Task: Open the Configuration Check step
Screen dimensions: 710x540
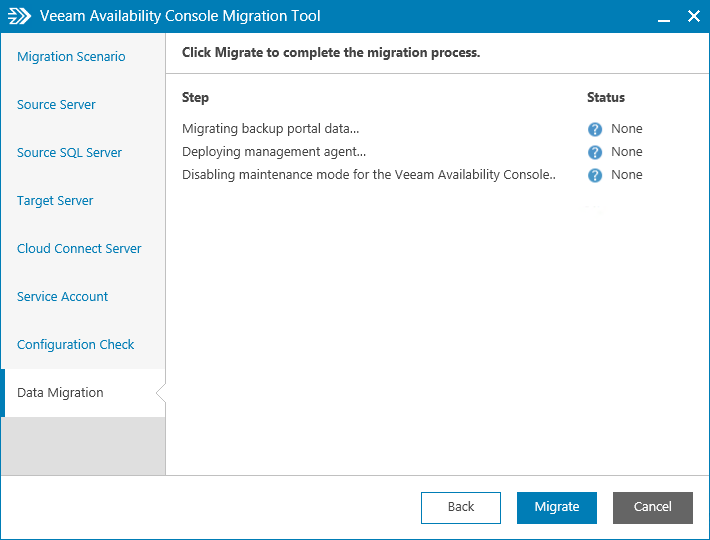Action: [75, 345]
